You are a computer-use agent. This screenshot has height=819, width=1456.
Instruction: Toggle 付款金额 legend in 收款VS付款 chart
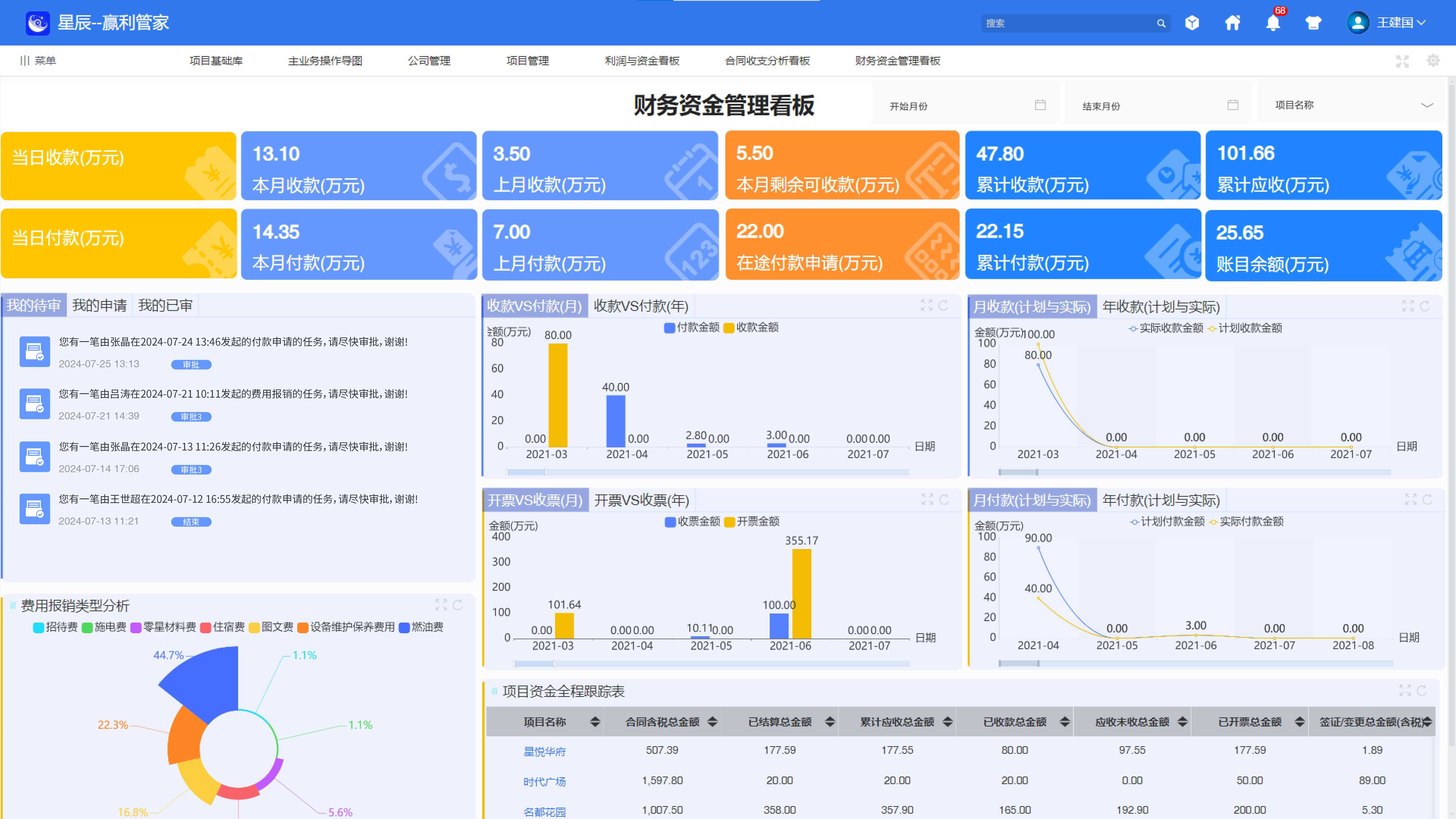[691, 327]
